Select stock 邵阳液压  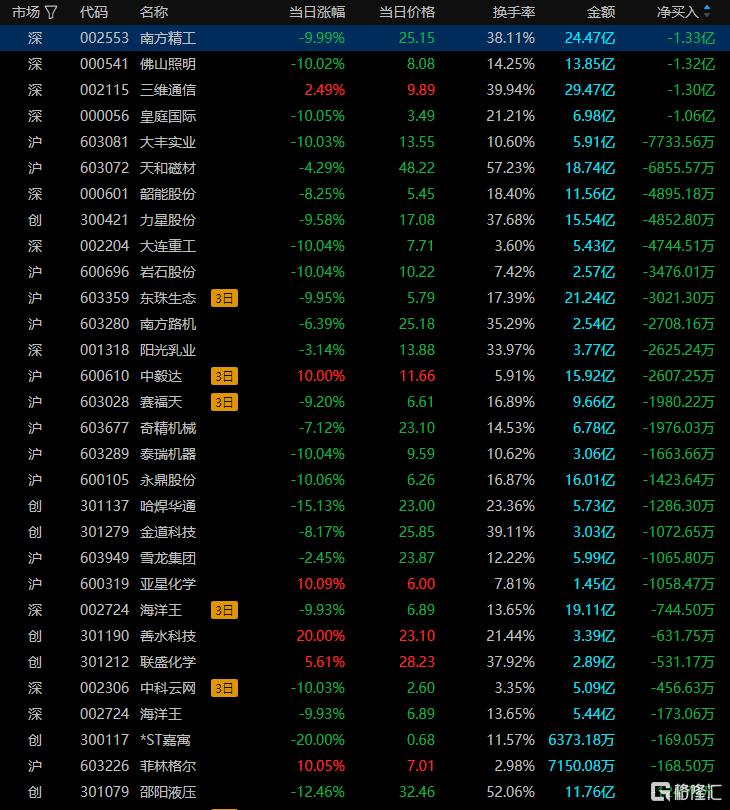(x=168, y=792)
